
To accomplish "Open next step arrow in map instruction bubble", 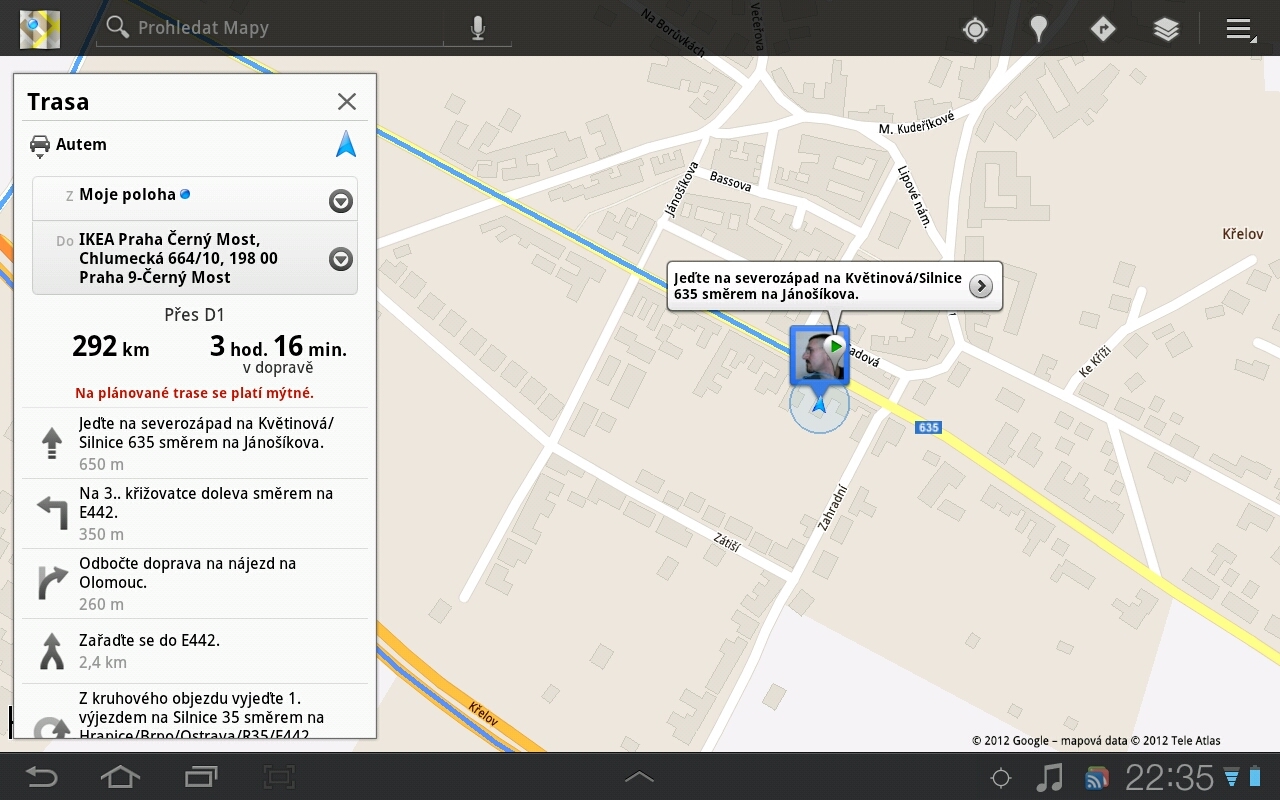I will point(979,287).
